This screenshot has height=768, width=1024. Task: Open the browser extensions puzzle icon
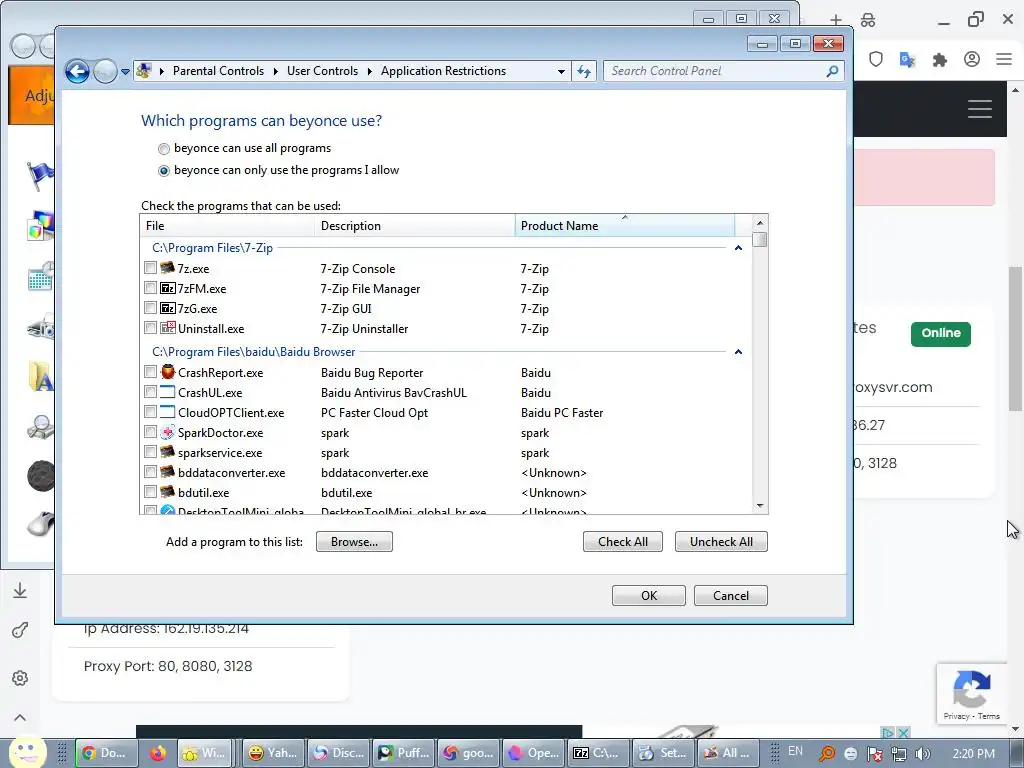(x=939, y=60)
